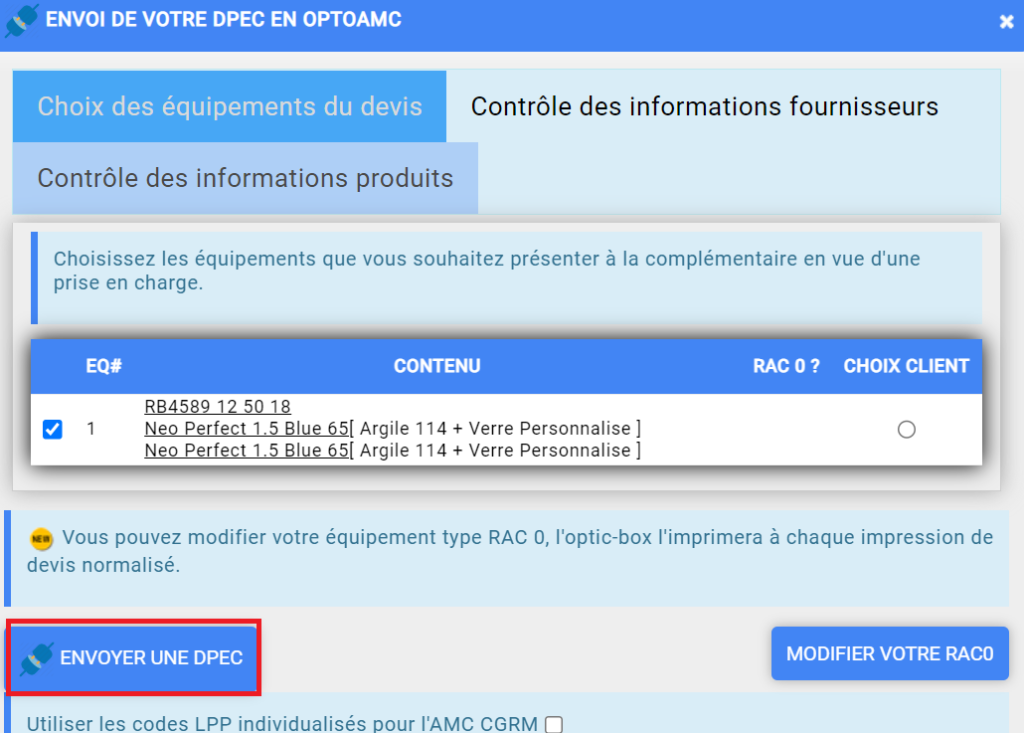Click the plug icon in the title bar

21,20
